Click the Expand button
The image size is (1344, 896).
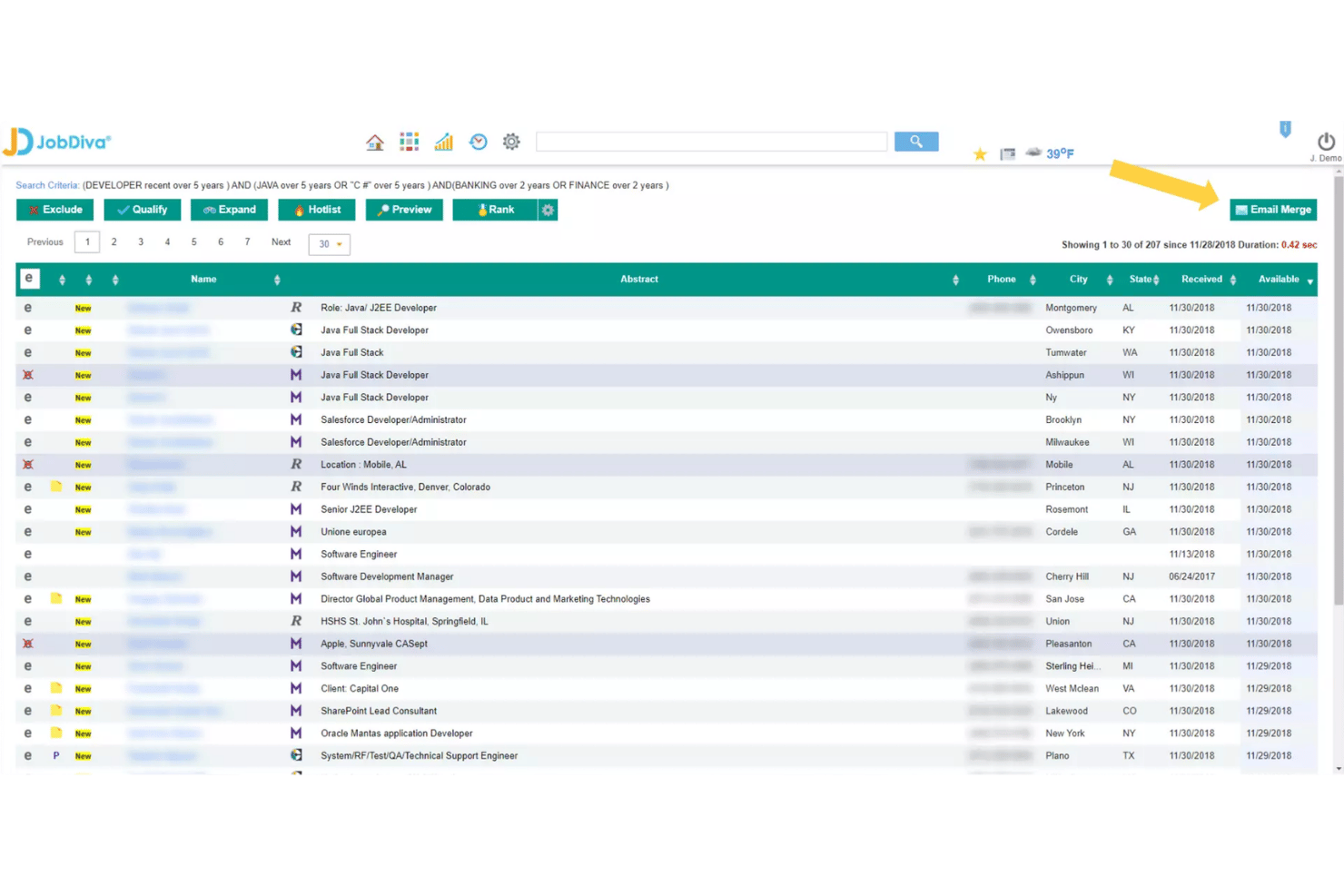pyautogui.click(x=230, y=210)
